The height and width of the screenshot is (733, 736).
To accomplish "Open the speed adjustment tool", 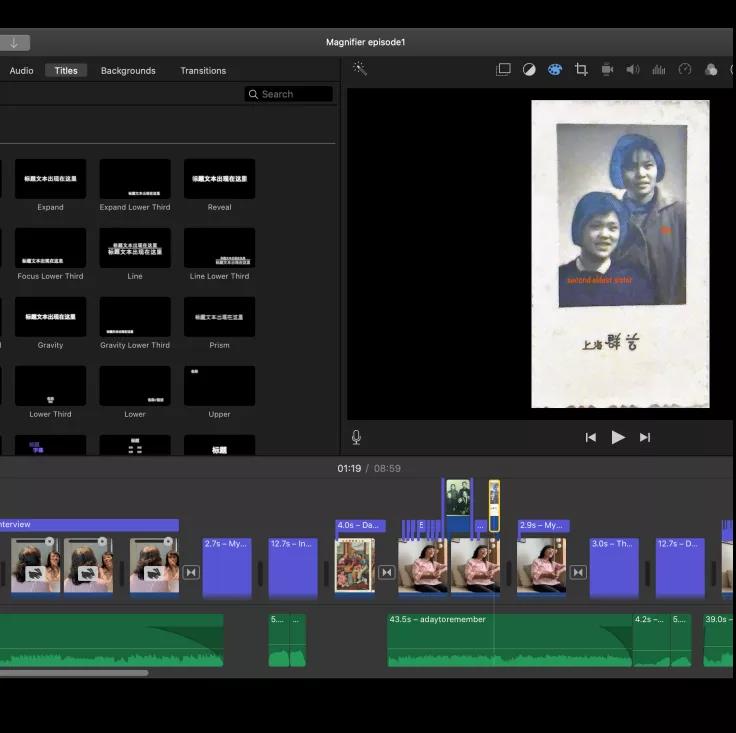I will (x=685, y=69).
